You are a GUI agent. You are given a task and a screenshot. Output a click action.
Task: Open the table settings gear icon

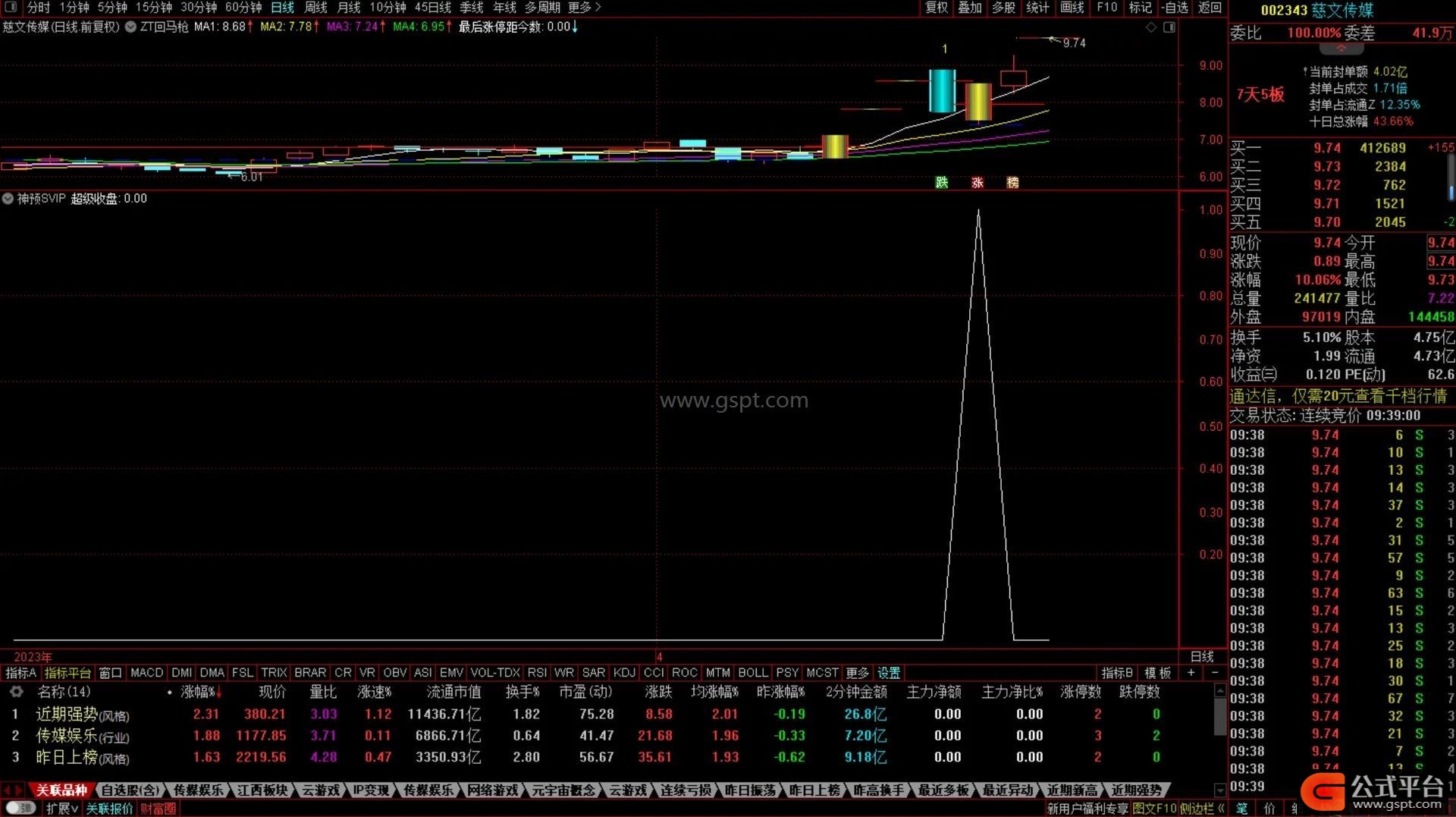pyautogui.click(x=16, y=692)
